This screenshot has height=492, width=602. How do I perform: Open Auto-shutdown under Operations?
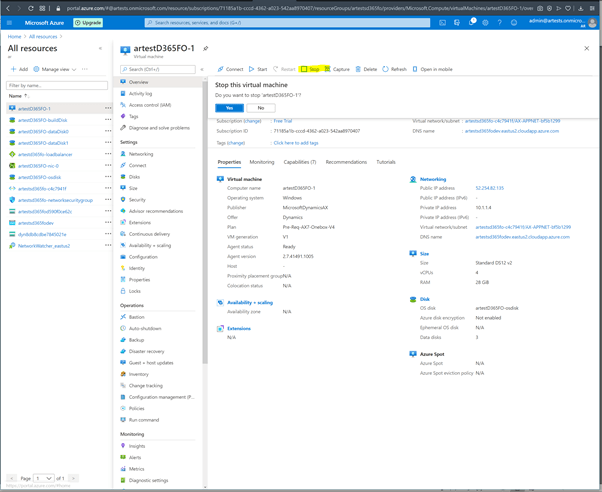(145, 329)
